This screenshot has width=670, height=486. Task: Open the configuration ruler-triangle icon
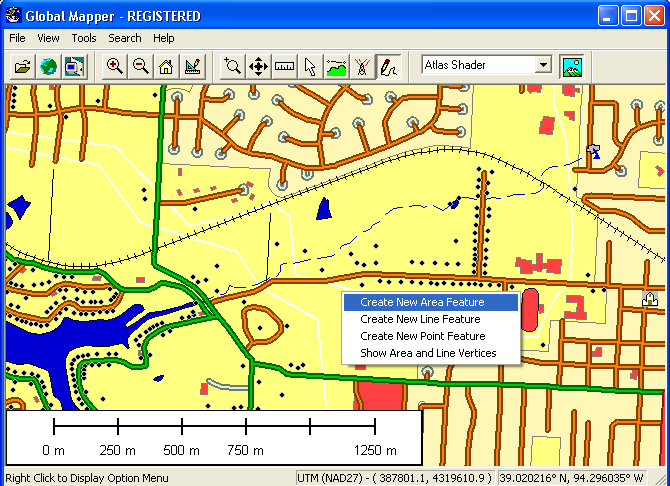193,67
